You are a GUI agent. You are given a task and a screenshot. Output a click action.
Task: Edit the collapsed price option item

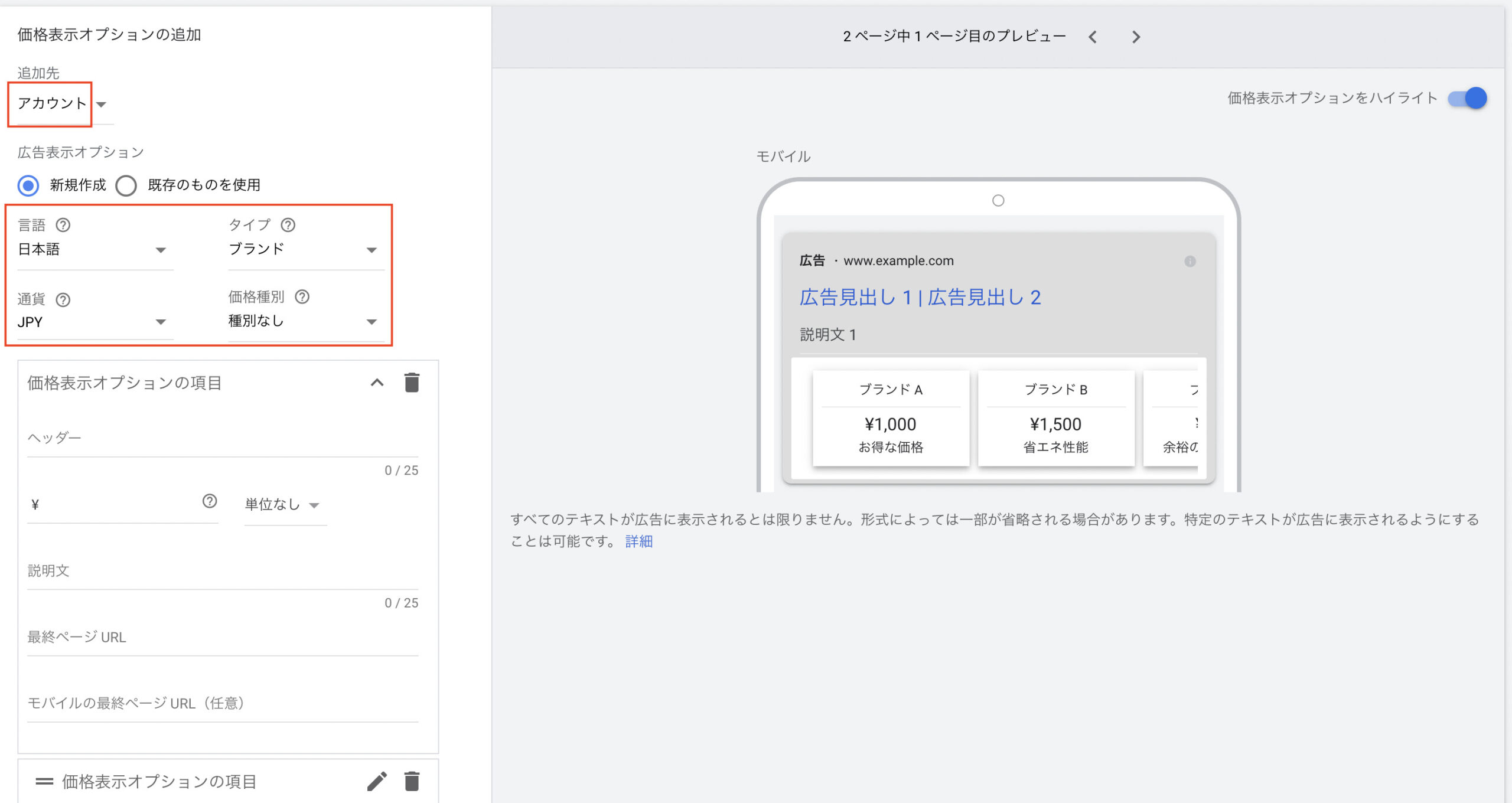click(x=377, y=781)
